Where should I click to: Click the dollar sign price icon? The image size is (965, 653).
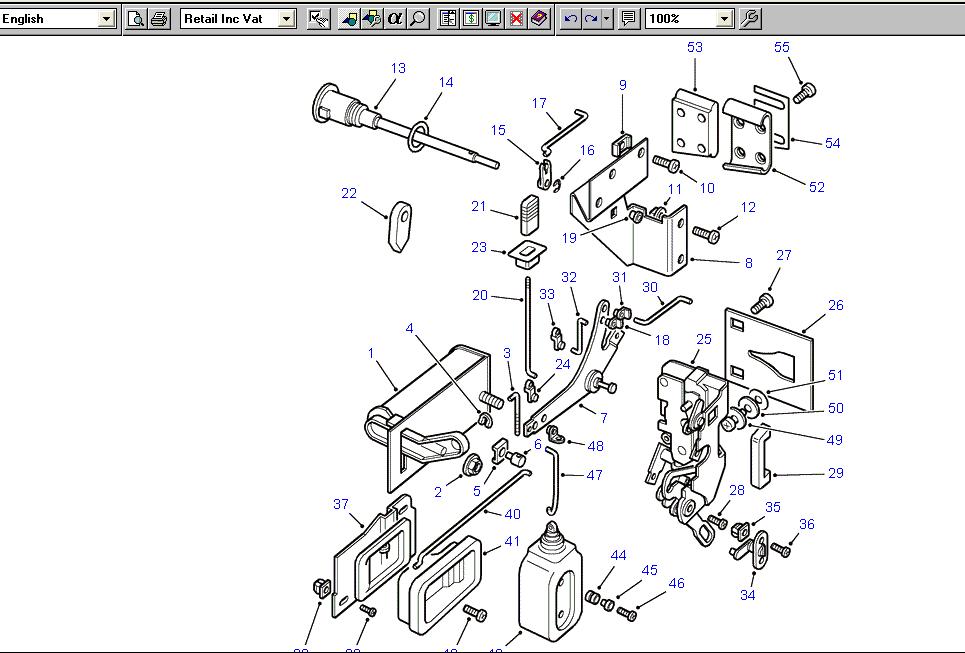(x=471, y=19)
